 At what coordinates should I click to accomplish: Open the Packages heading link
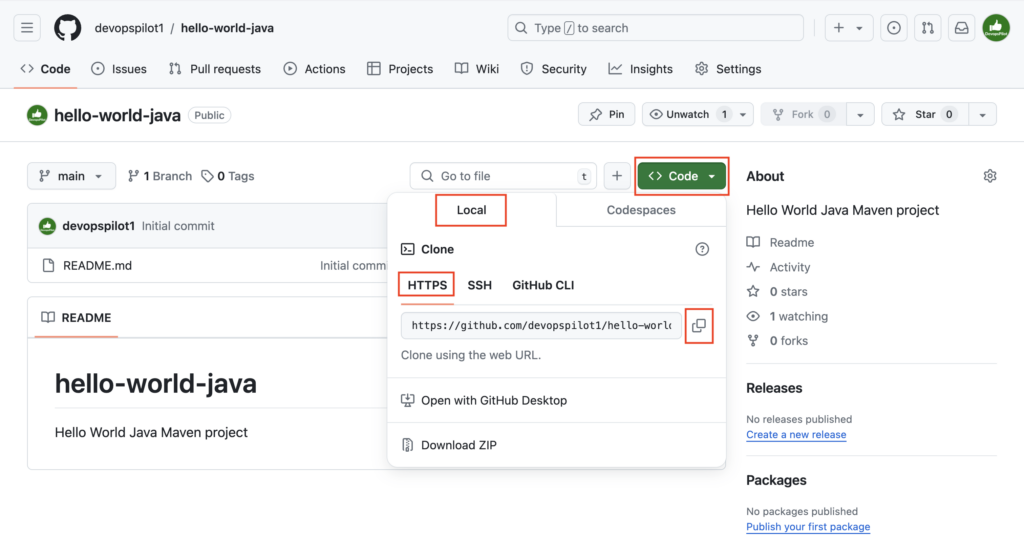776,480
